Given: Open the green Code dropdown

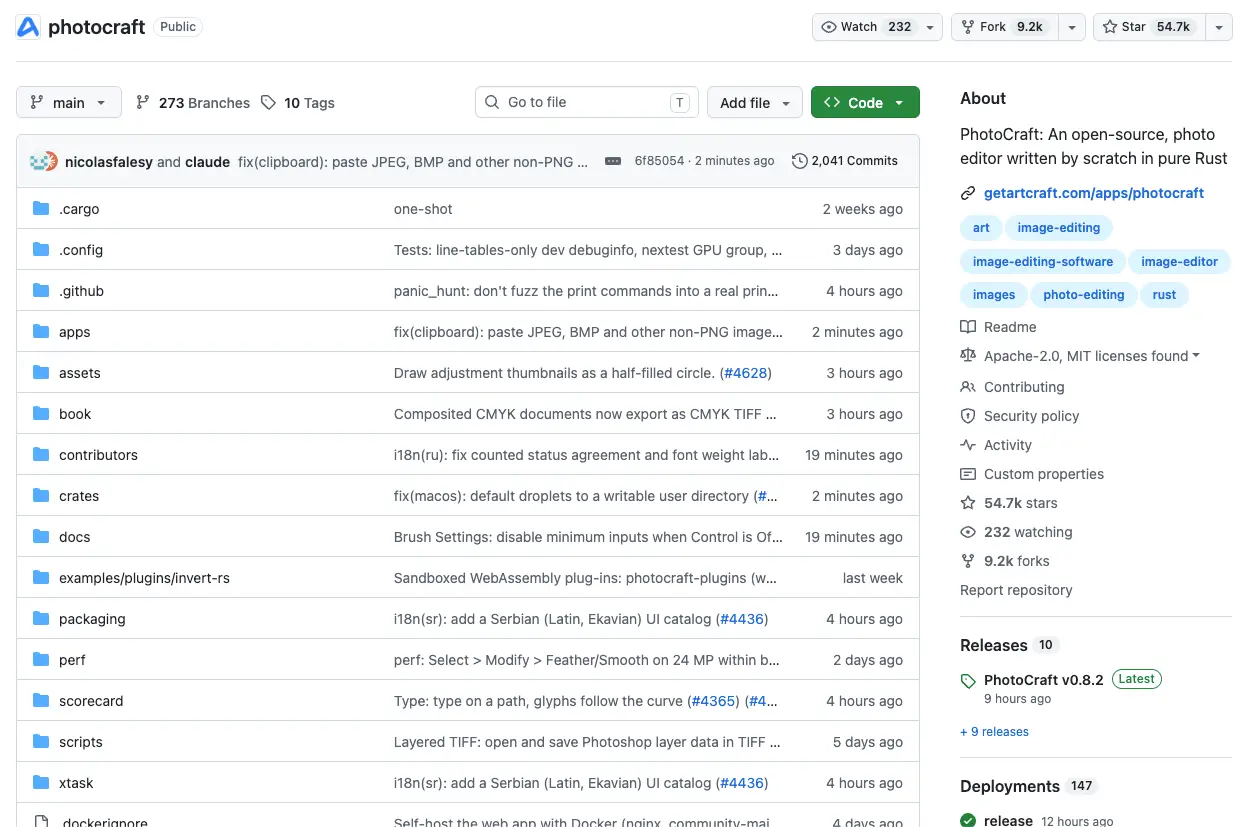Looking at the screenshot, I should click(865, 102).
